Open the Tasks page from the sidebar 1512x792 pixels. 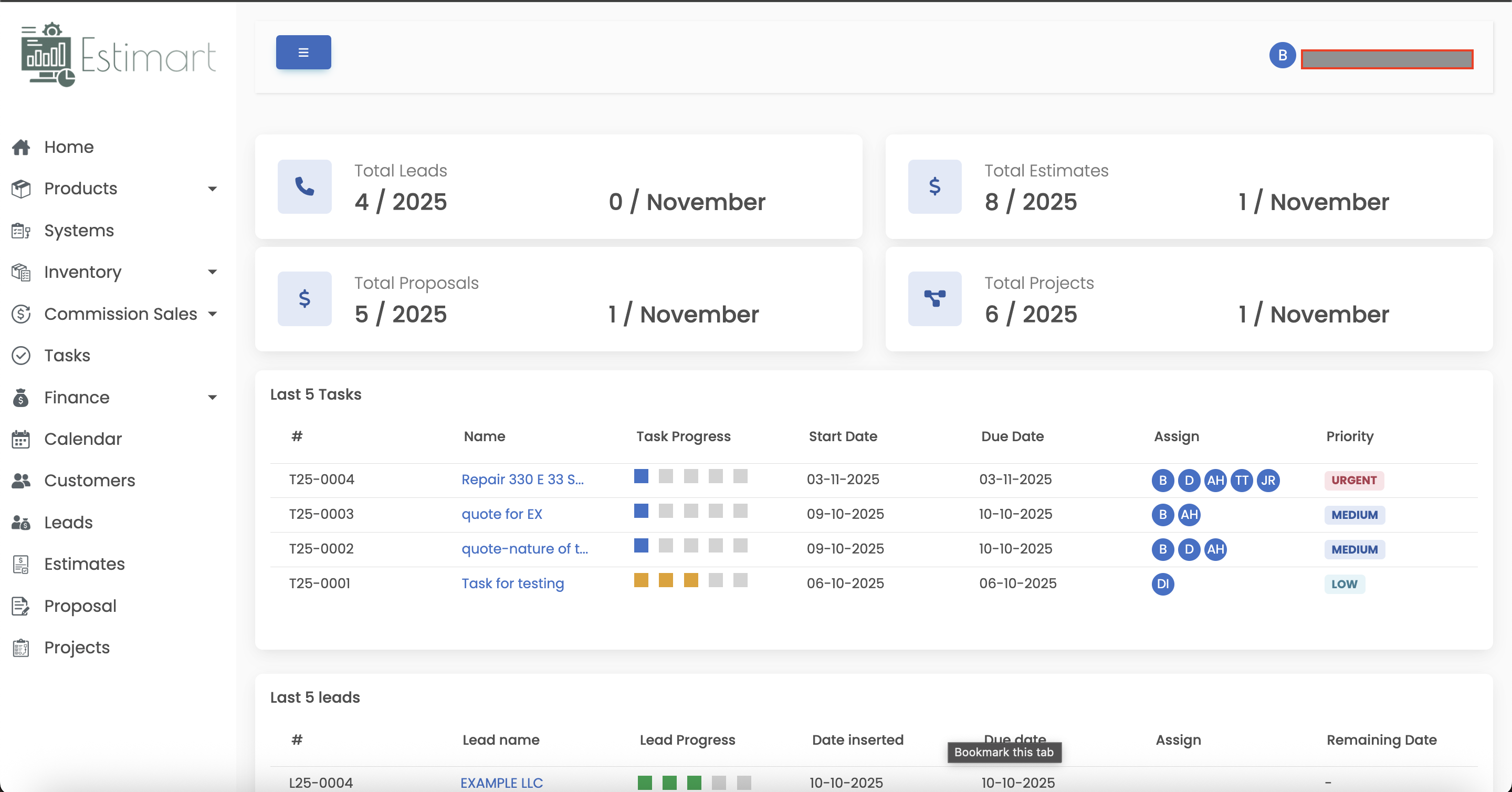tap(68, 355)
